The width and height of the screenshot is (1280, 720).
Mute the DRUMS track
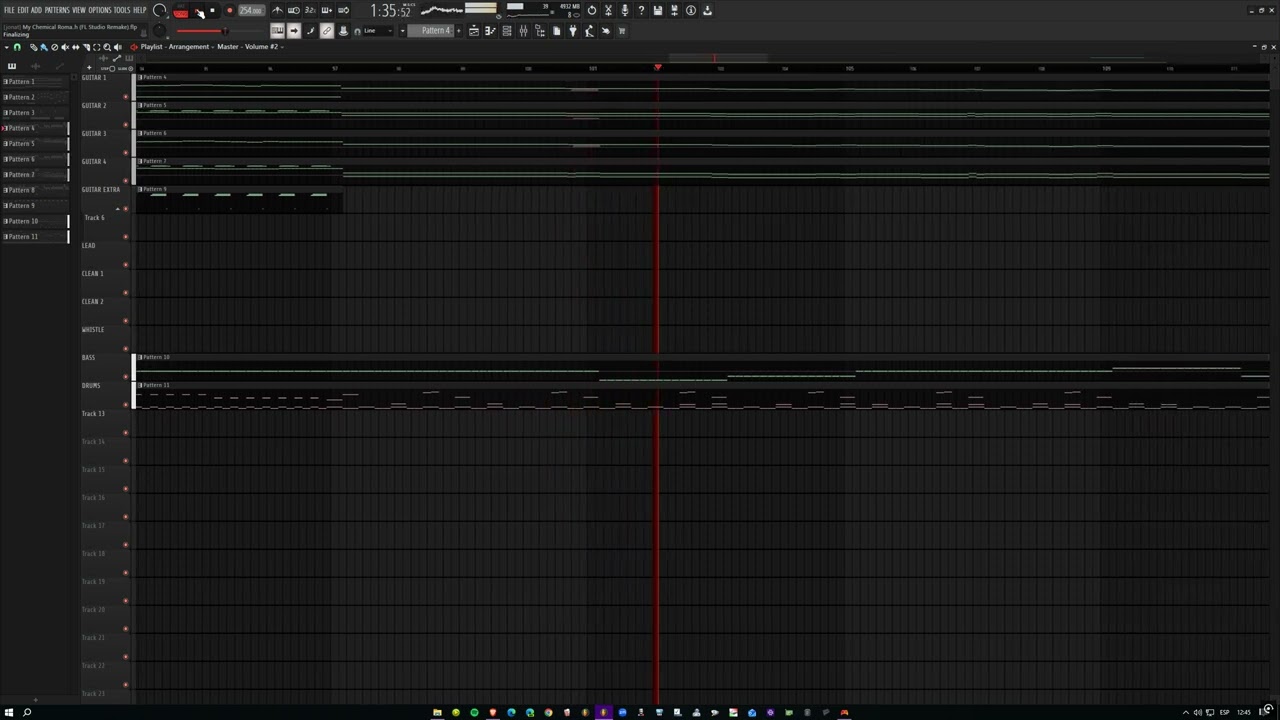[125, 404]
